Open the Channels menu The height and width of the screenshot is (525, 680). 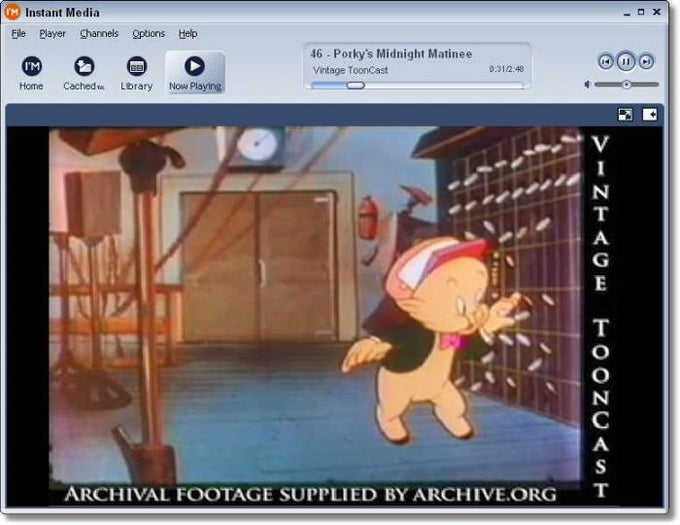click(x=99, y=33)
